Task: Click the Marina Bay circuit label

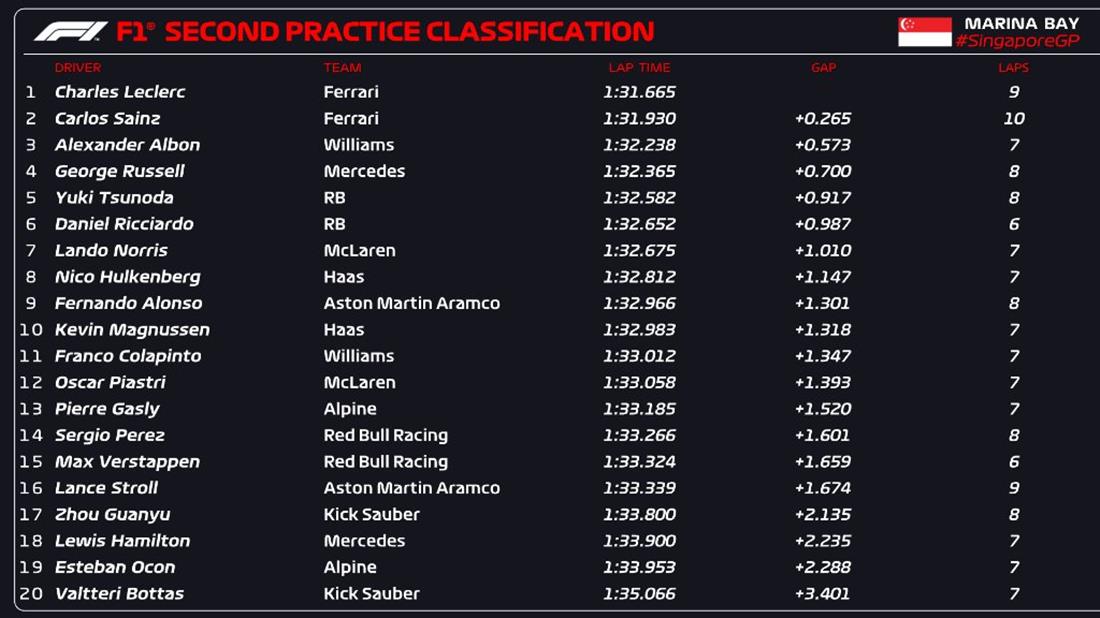Action: point(1021,22)
